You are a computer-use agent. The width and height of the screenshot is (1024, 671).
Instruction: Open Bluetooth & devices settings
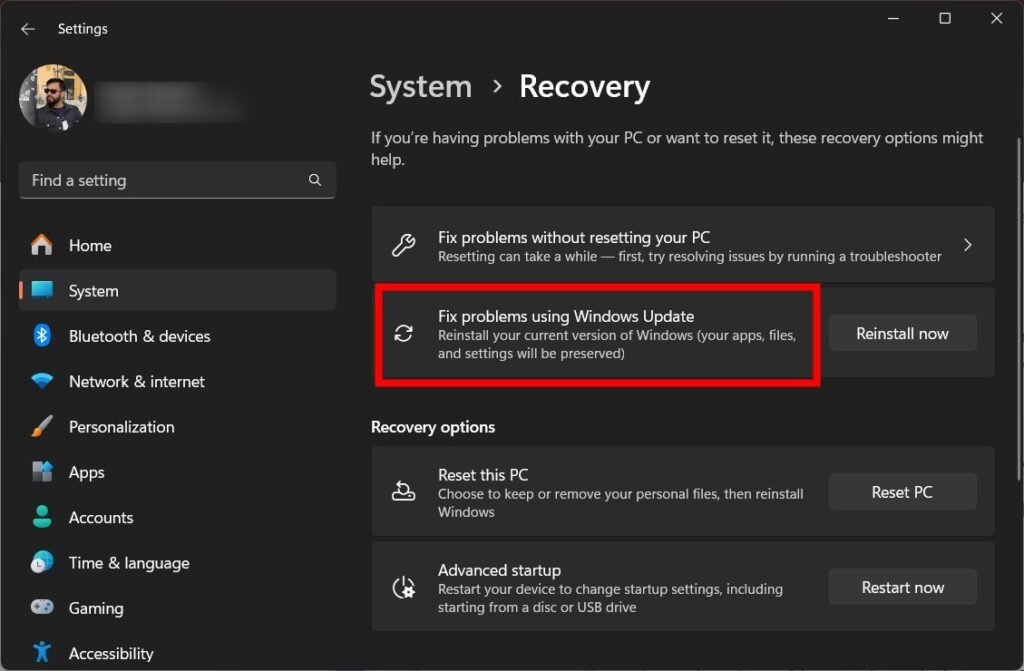[178, 336]
